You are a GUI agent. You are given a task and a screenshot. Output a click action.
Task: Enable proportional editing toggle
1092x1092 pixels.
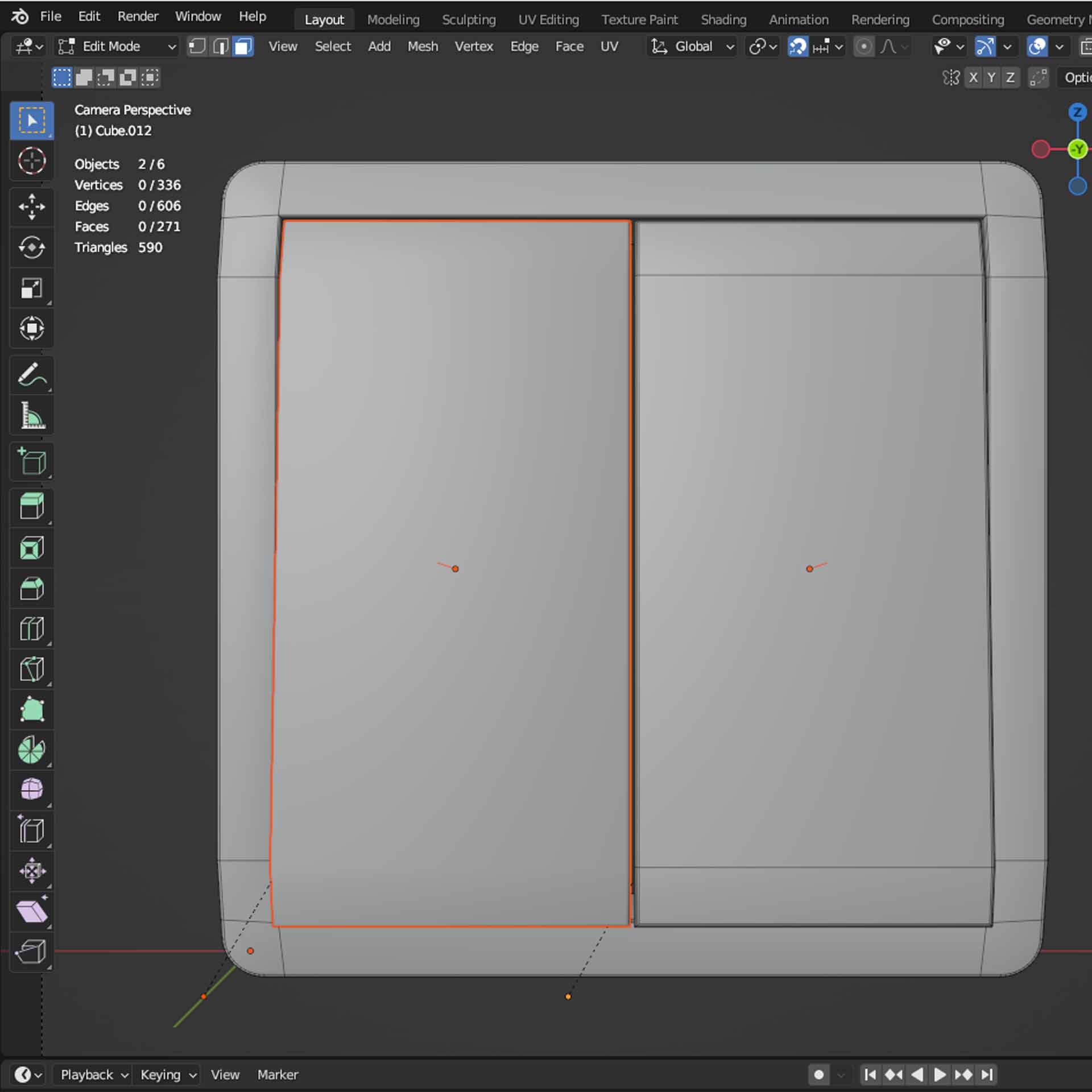click(x=863, y=47)
